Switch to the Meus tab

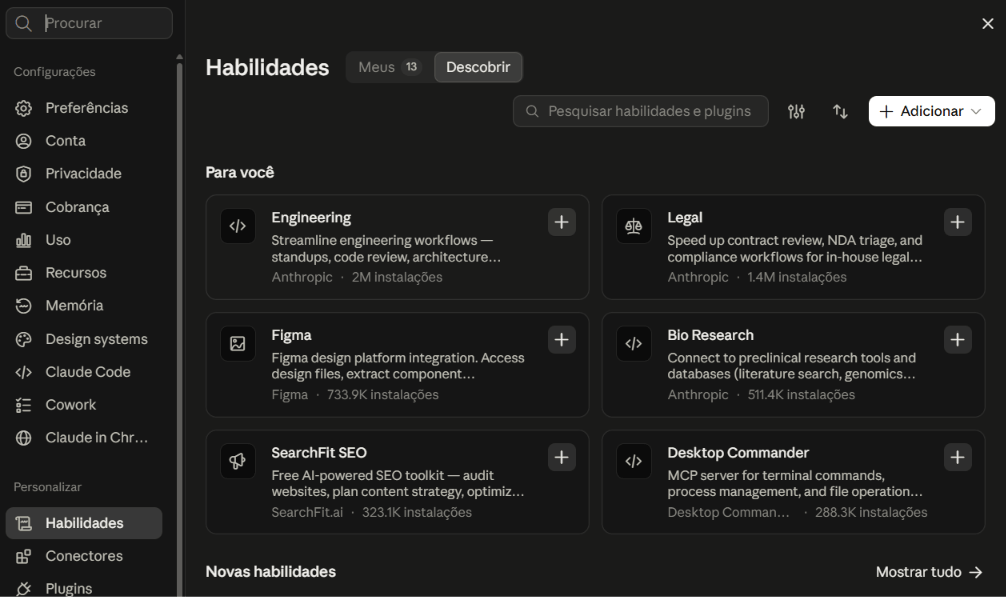tap(389, 67)
